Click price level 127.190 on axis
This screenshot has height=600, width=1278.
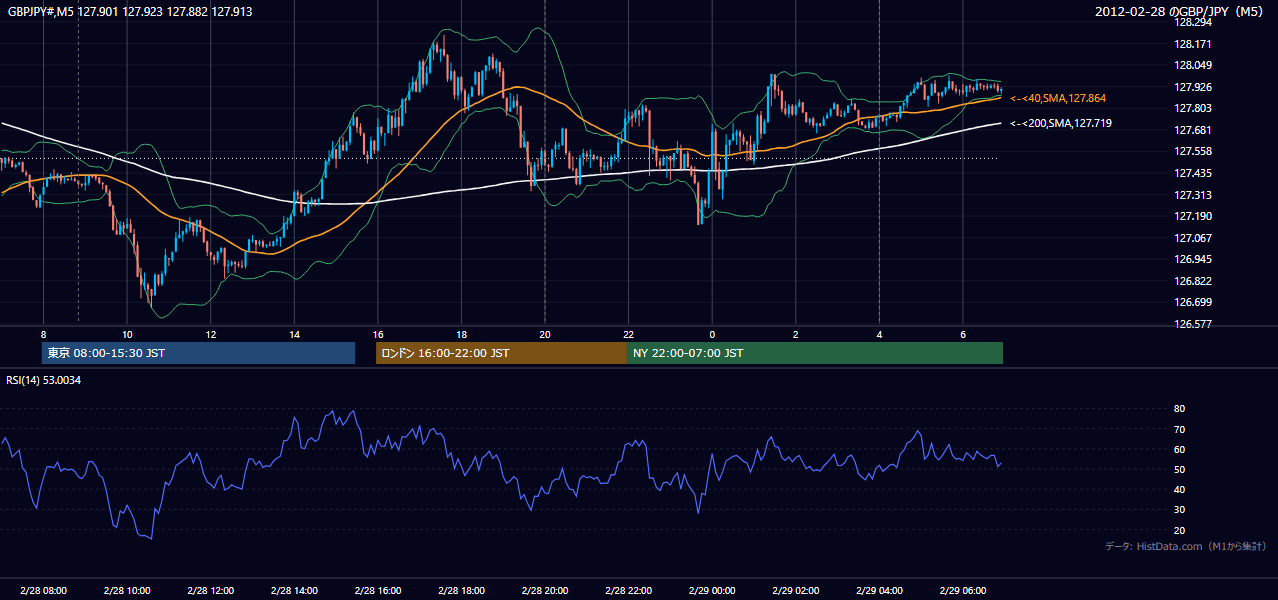click(1193, 216)
